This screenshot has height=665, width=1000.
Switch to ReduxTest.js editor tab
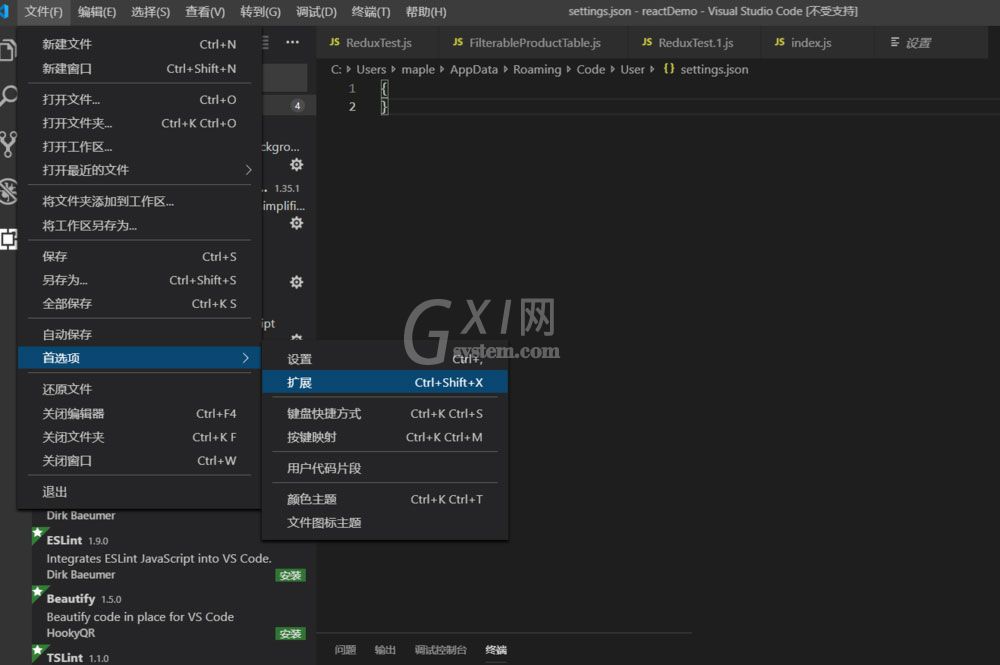click(378, 43)
